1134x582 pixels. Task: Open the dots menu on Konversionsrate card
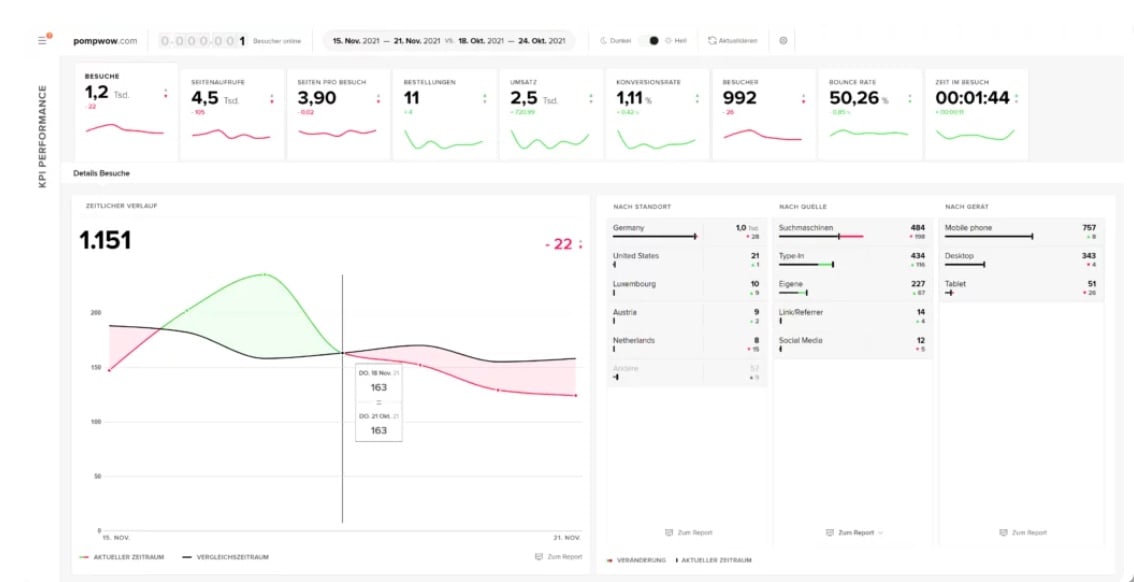click(697, 98)
